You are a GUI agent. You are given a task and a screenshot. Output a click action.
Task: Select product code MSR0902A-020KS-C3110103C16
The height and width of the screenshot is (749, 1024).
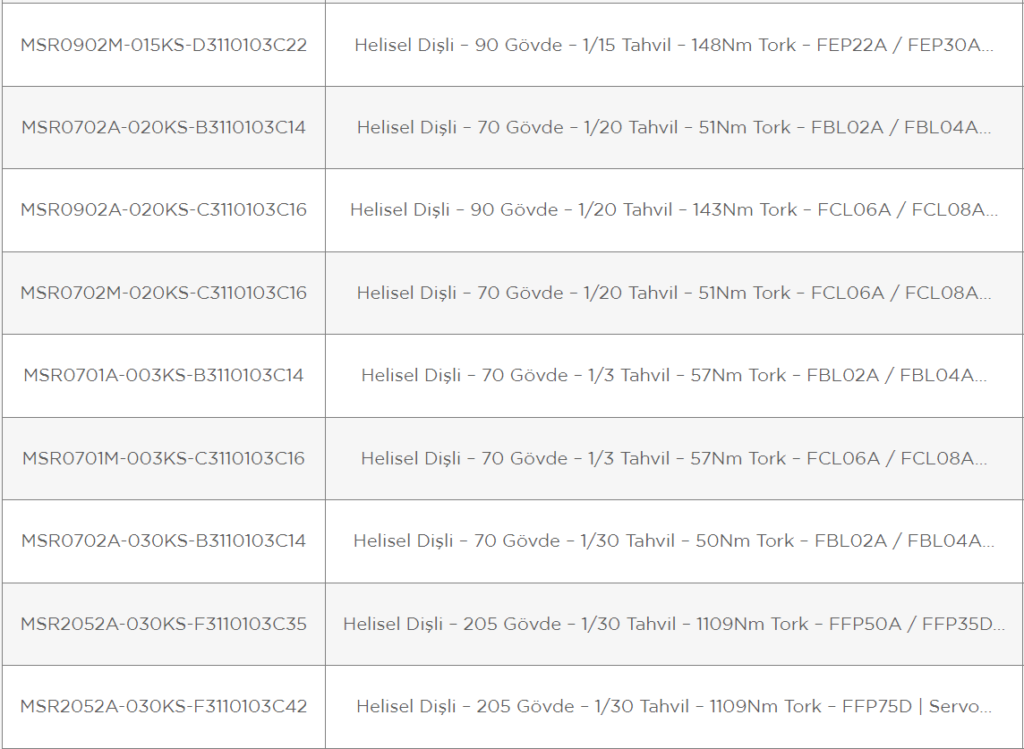point(163,210)
